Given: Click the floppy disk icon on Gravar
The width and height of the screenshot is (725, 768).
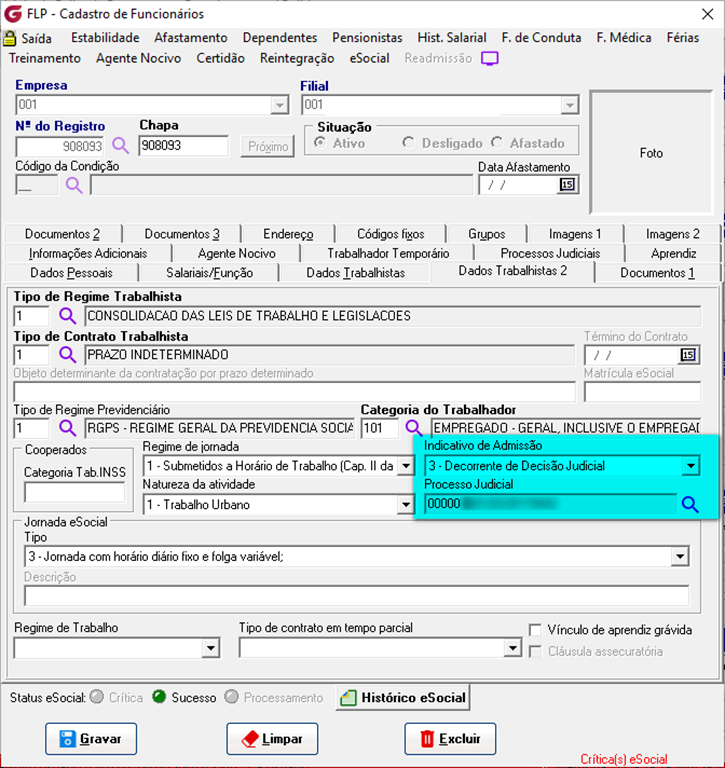Looking at the screenshot, I should tap(67, 739).
